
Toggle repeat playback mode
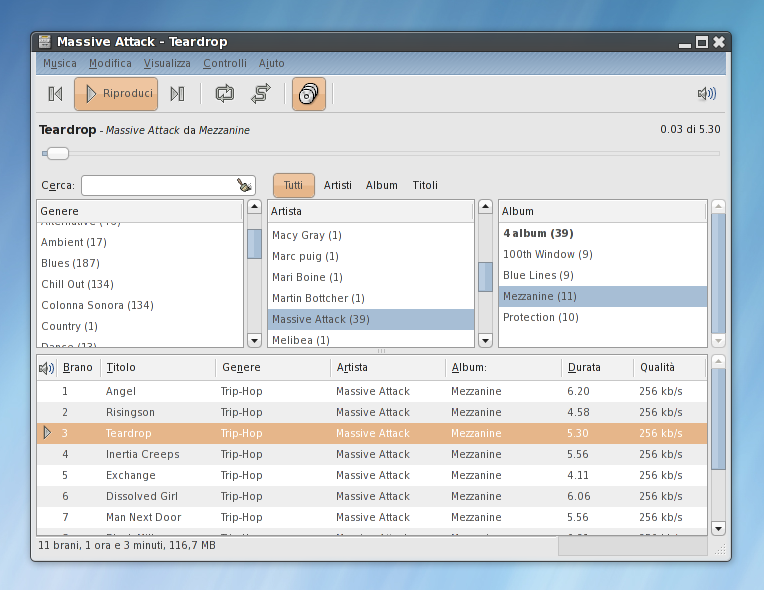pos(225,94)
